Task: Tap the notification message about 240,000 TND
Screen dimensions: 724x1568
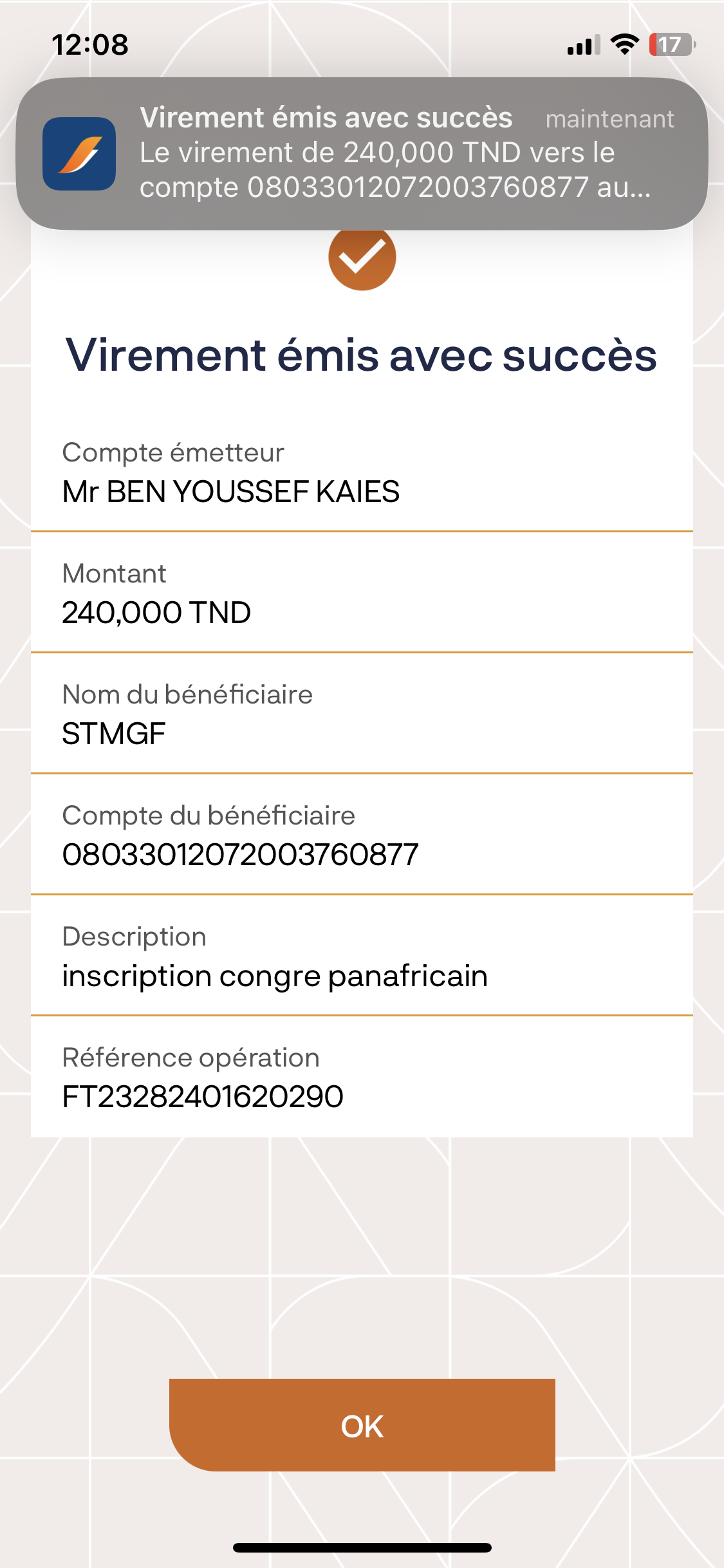Action: tap(395, 170)
